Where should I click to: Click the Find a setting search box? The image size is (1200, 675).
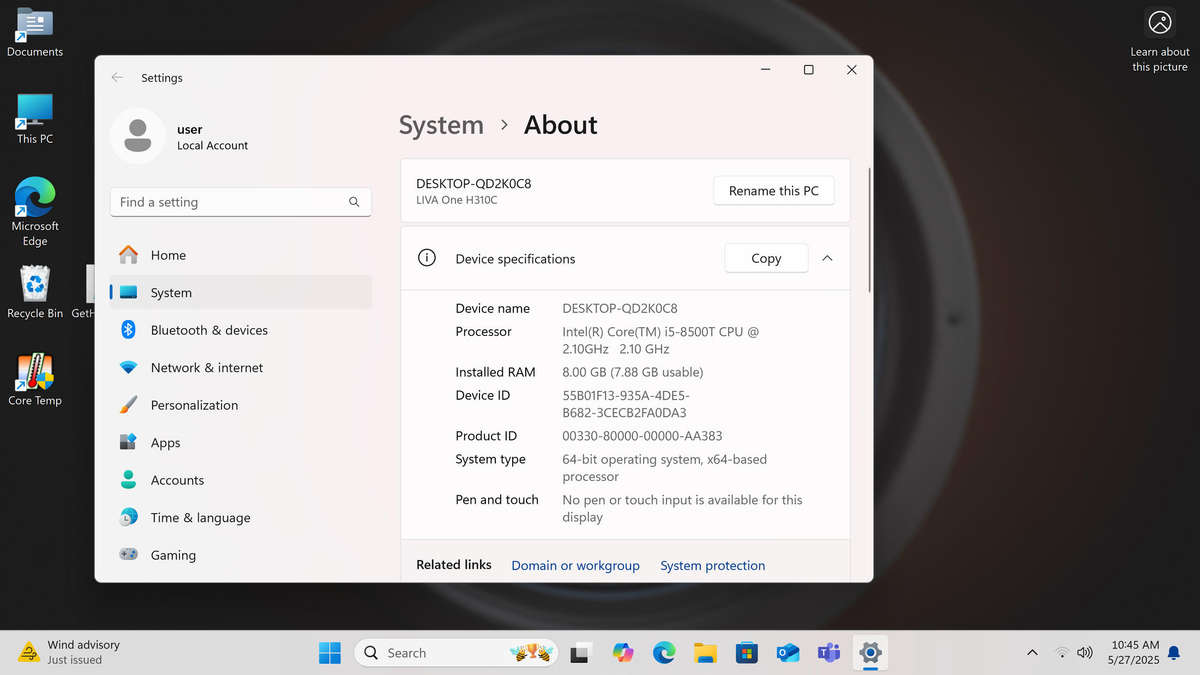coord(232,202)
